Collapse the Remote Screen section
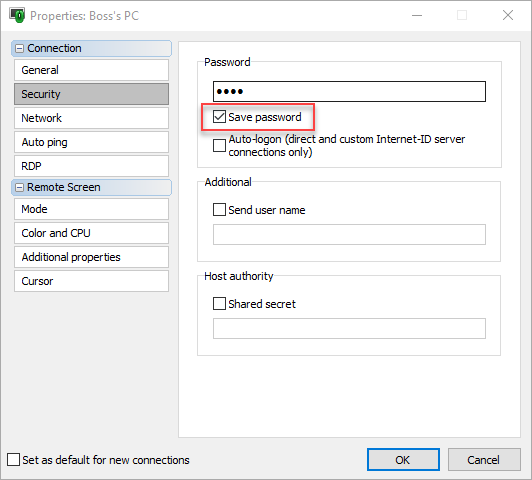Viewport: 532px width, 480px height. tap(20, 188)
